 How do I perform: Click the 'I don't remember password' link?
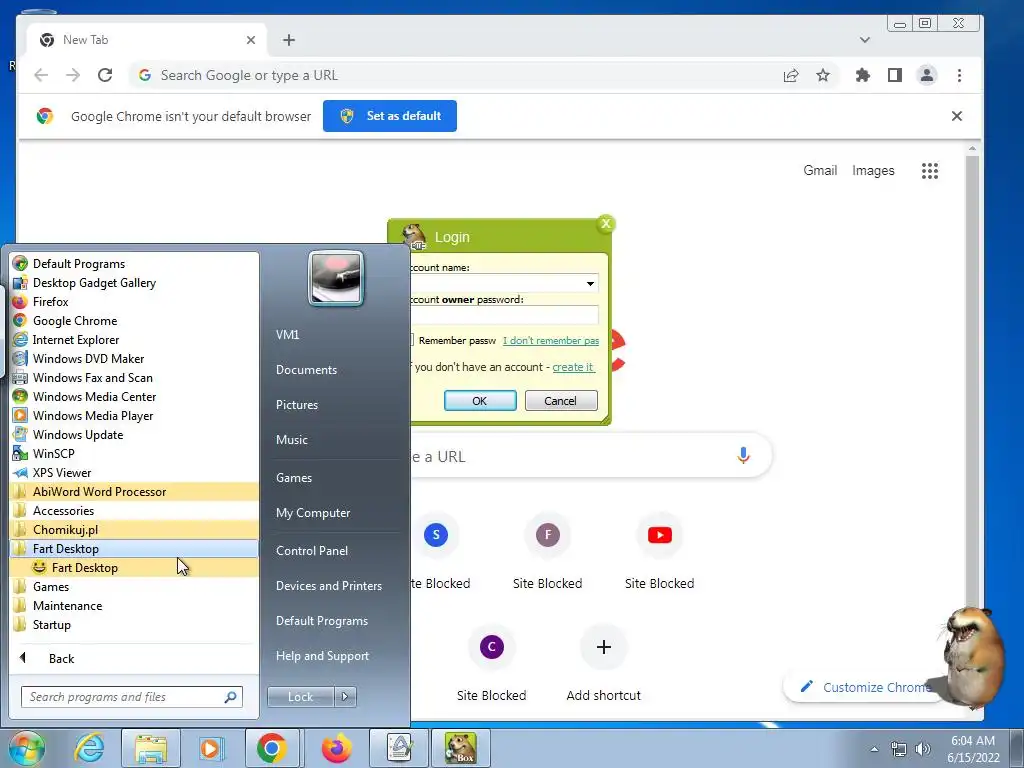click(x=551, y=341)
